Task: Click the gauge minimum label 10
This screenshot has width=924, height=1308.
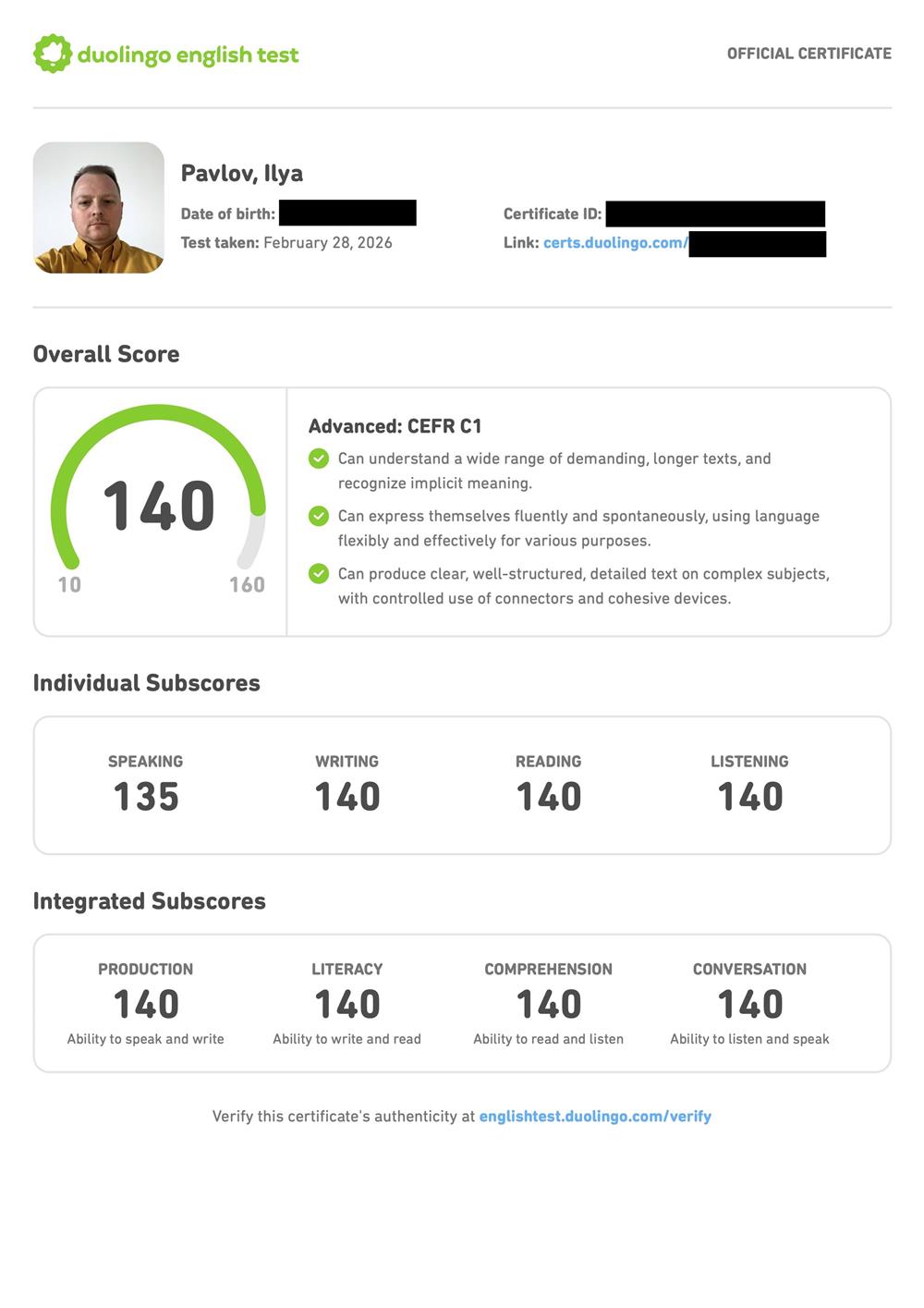Action: pyautogui.click(x=69, y=585)
